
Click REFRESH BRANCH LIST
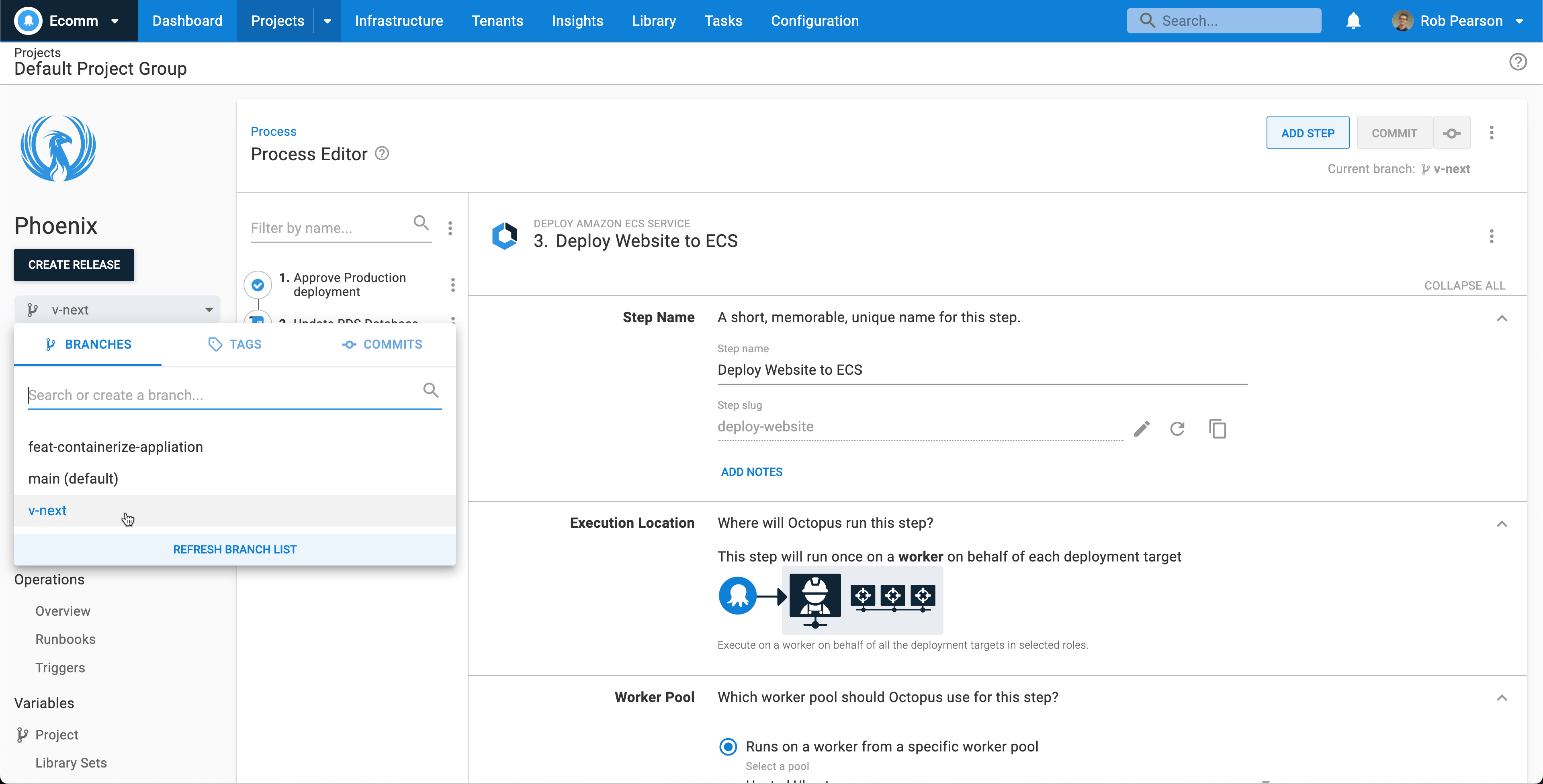point(234,549)
